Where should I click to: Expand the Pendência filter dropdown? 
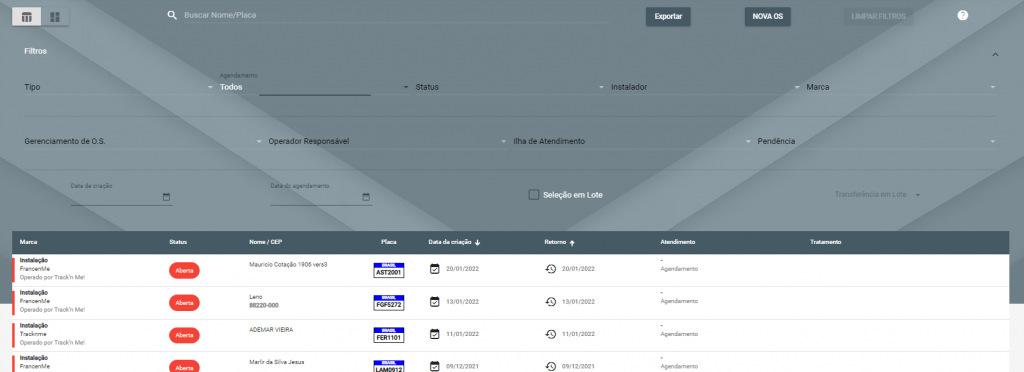876,141
